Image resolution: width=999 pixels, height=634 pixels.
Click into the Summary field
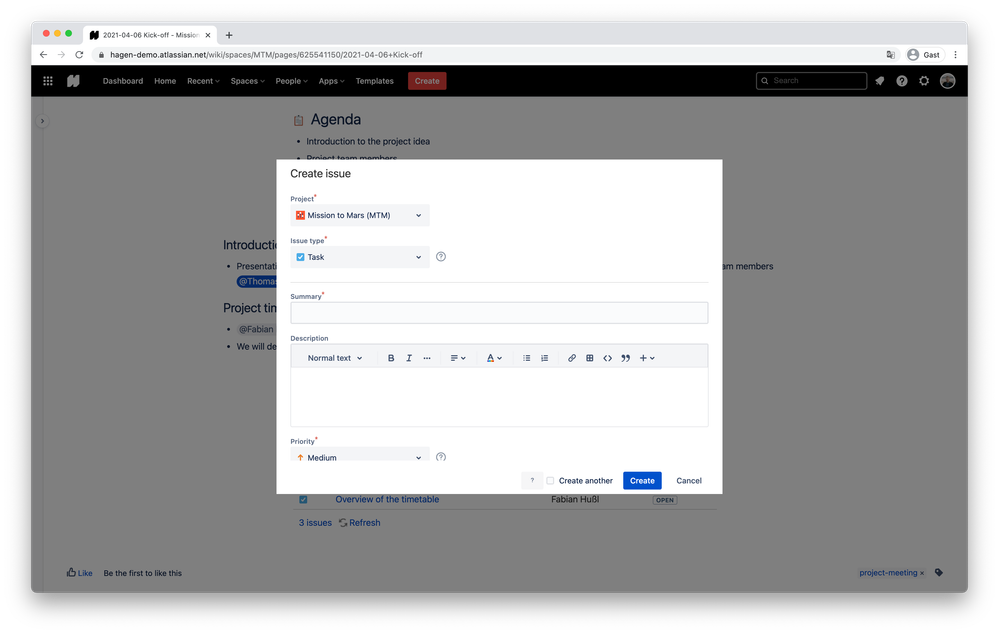coord(500,313)
